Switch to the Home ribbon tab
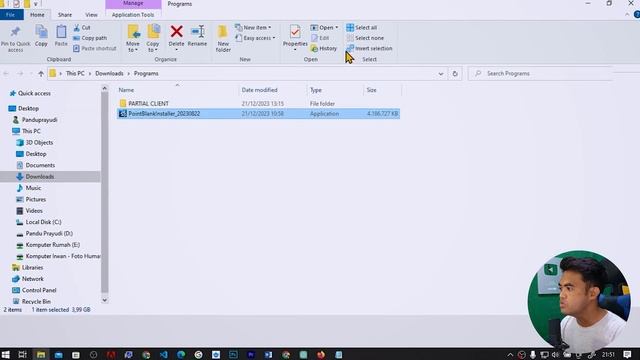Screen dimensions: 640x360 click(x=37, y=15)
